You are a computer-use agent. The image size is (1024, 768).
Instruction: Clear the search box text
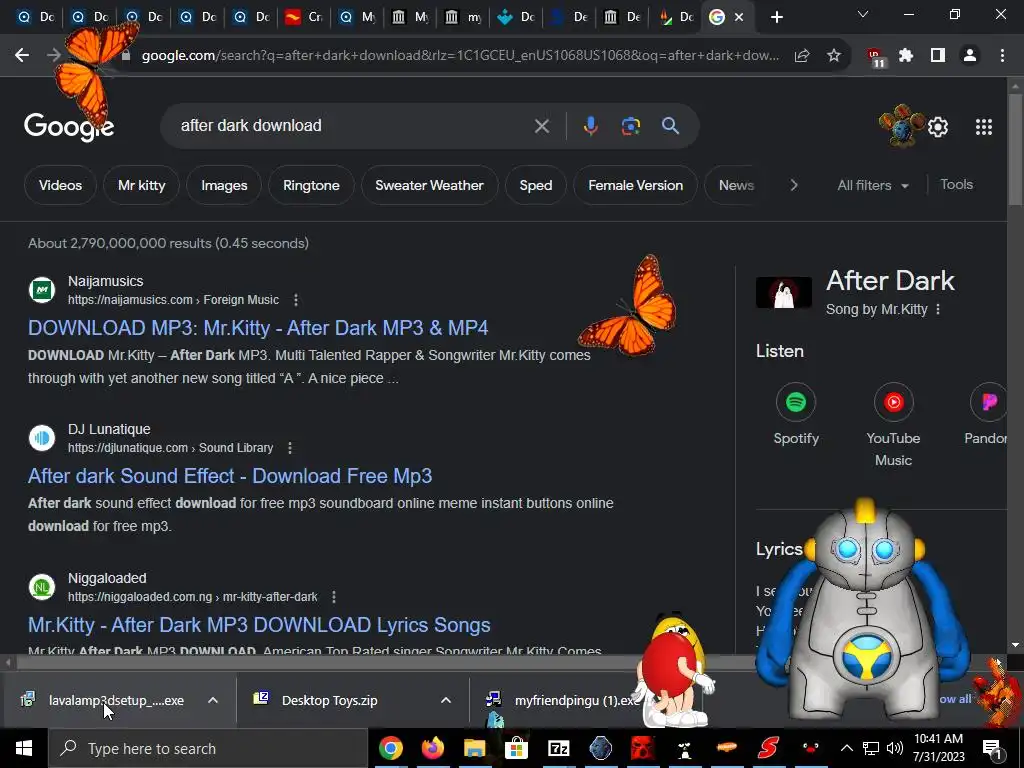coord(541,126)
